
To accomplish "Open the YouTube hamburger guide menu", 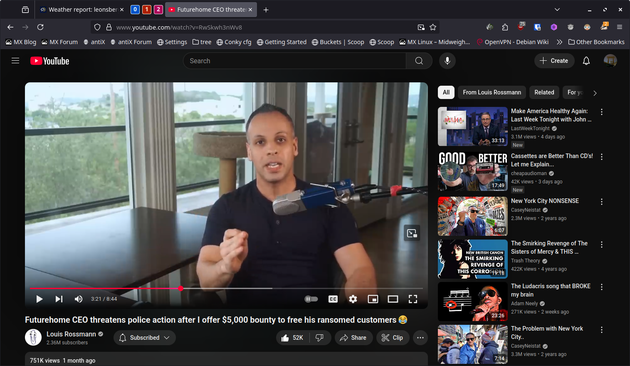I will tap(15, 61).
